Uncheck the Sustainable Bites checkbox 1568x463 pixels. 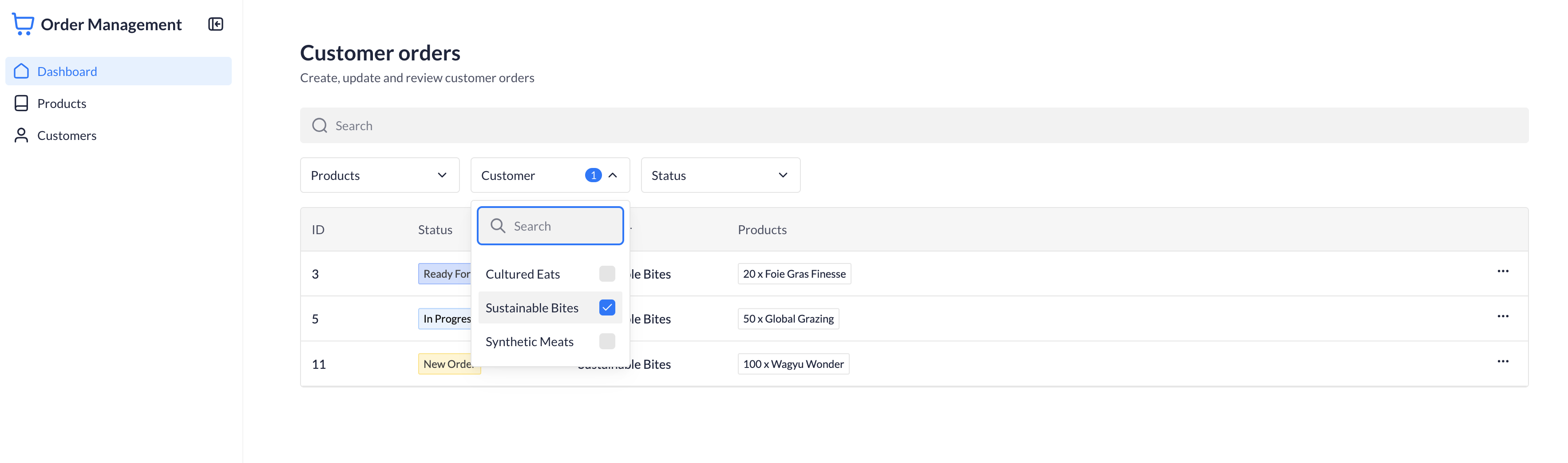pyautogui.click(x=607, y=307)
